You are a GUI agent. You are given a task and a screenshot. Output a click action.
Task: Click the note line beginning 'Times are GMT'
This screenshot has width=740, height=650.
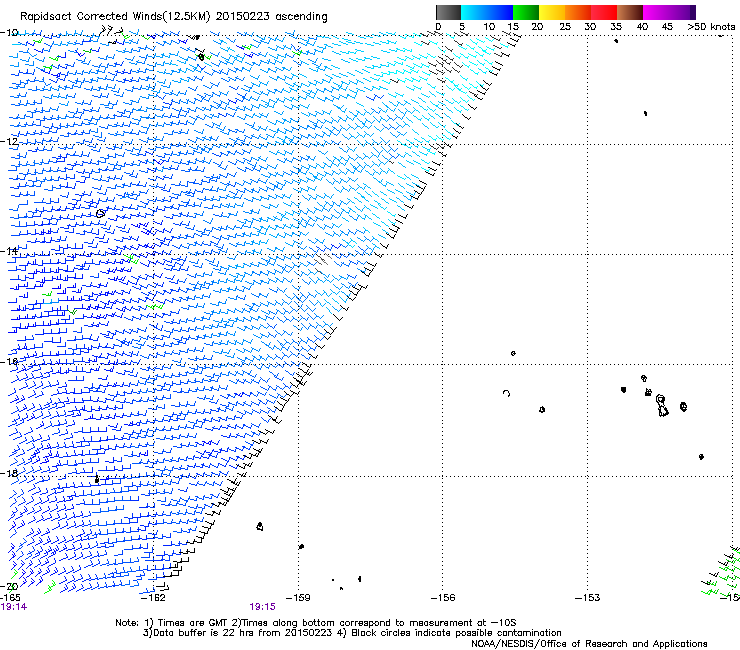pos(316,623)
